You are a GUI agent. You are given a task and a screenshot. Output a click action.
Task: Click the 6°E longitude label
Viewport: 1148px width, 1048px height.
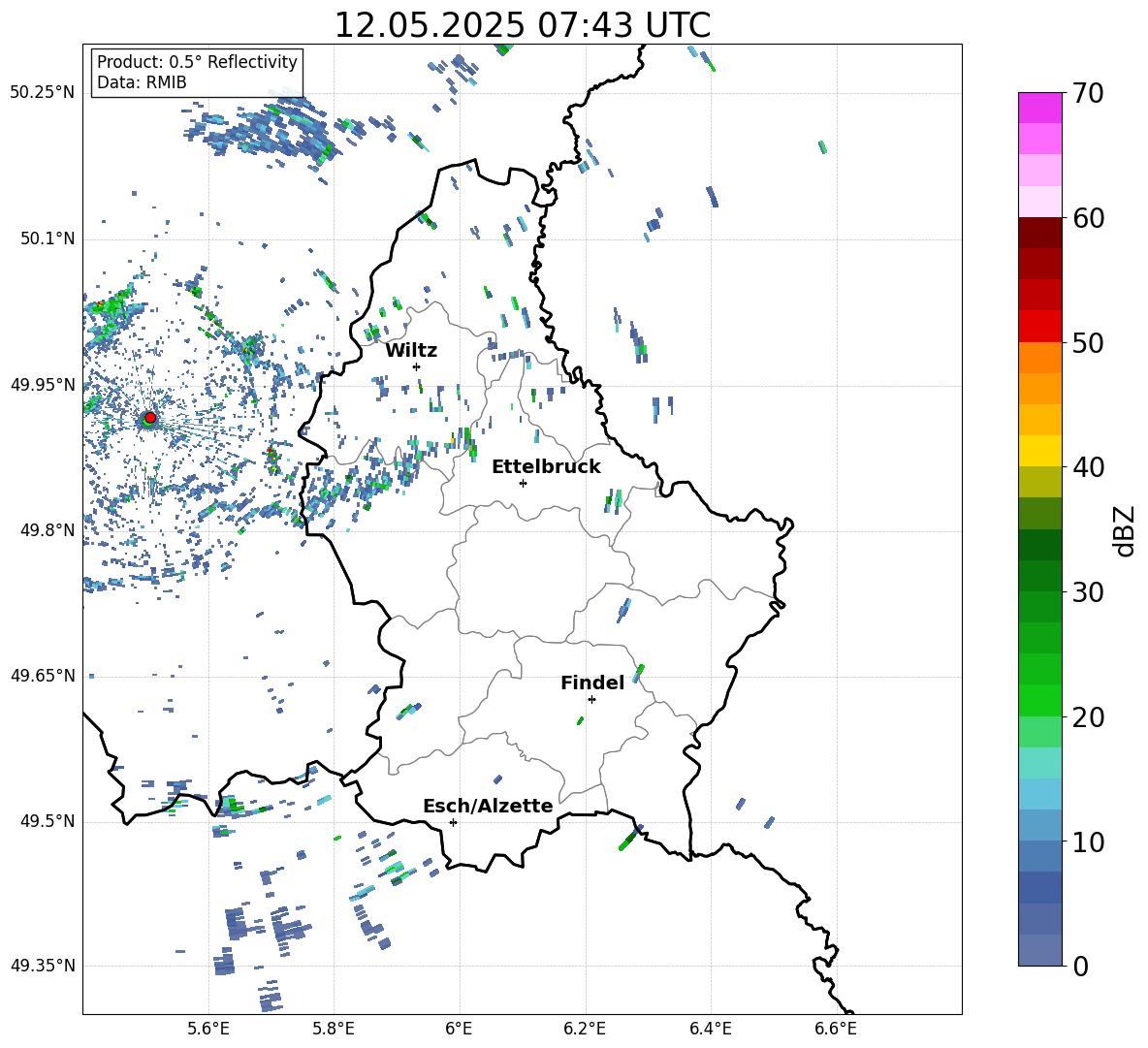[x=459, y=1029]
